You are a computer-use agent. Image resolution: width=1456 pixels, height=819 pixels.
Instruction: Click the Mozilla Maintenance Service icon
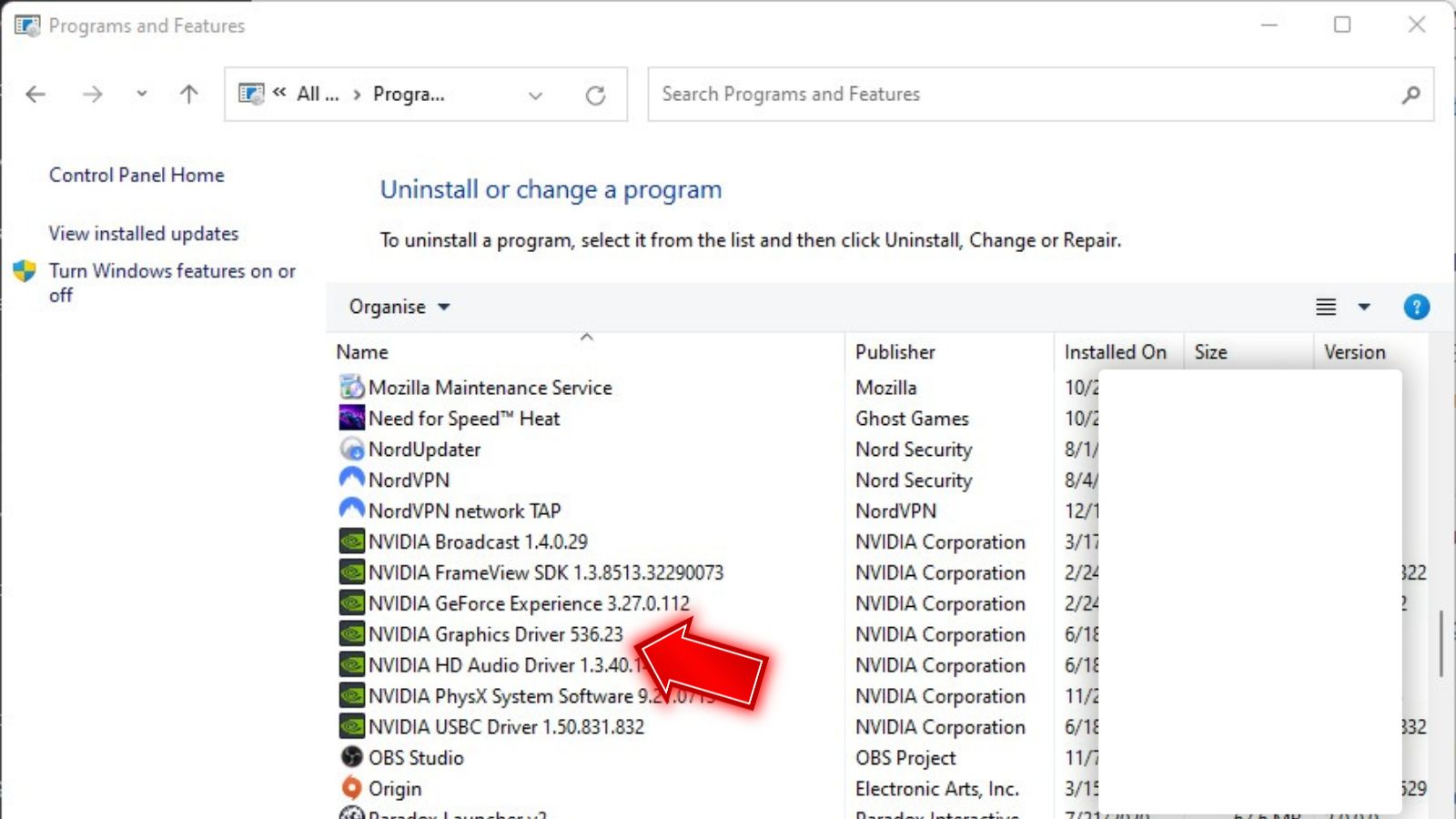tap(351, 387)
